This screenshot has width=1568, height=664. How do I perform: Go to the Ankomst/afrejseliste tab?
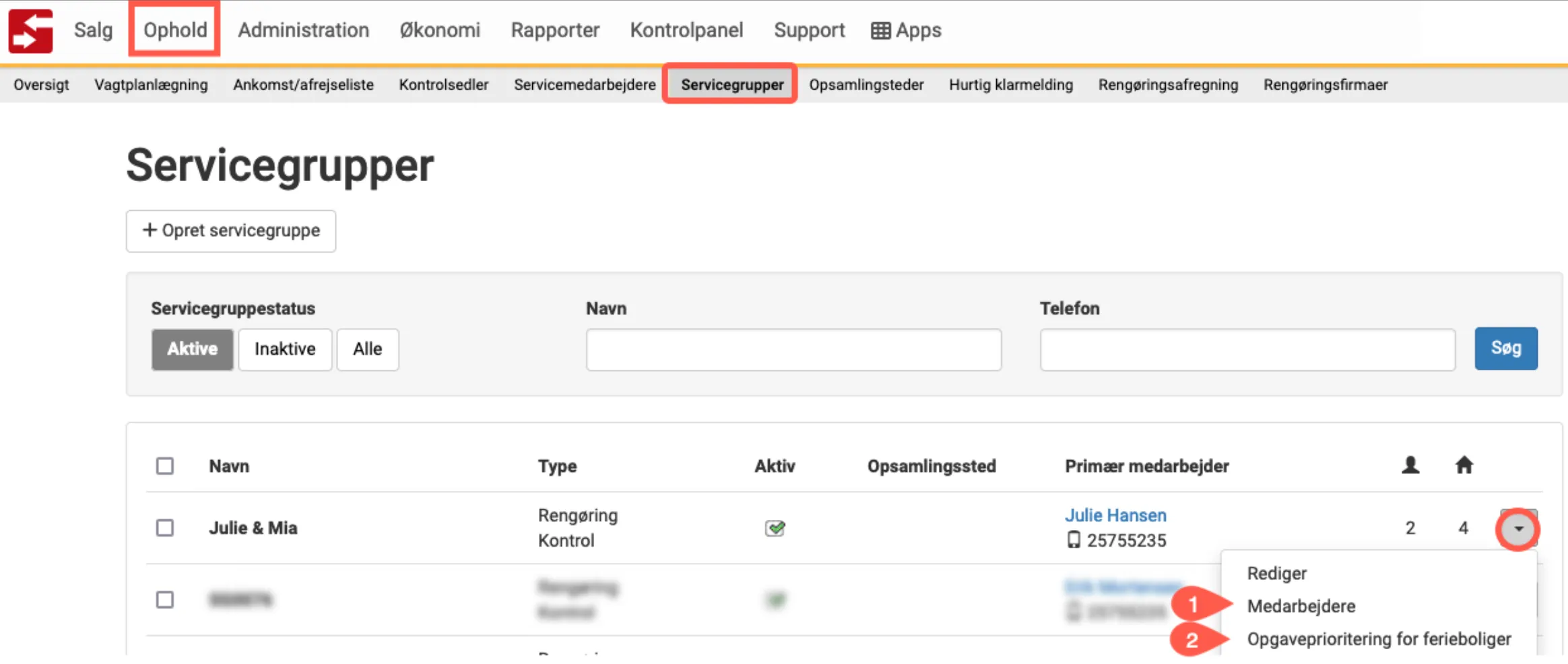303,85
